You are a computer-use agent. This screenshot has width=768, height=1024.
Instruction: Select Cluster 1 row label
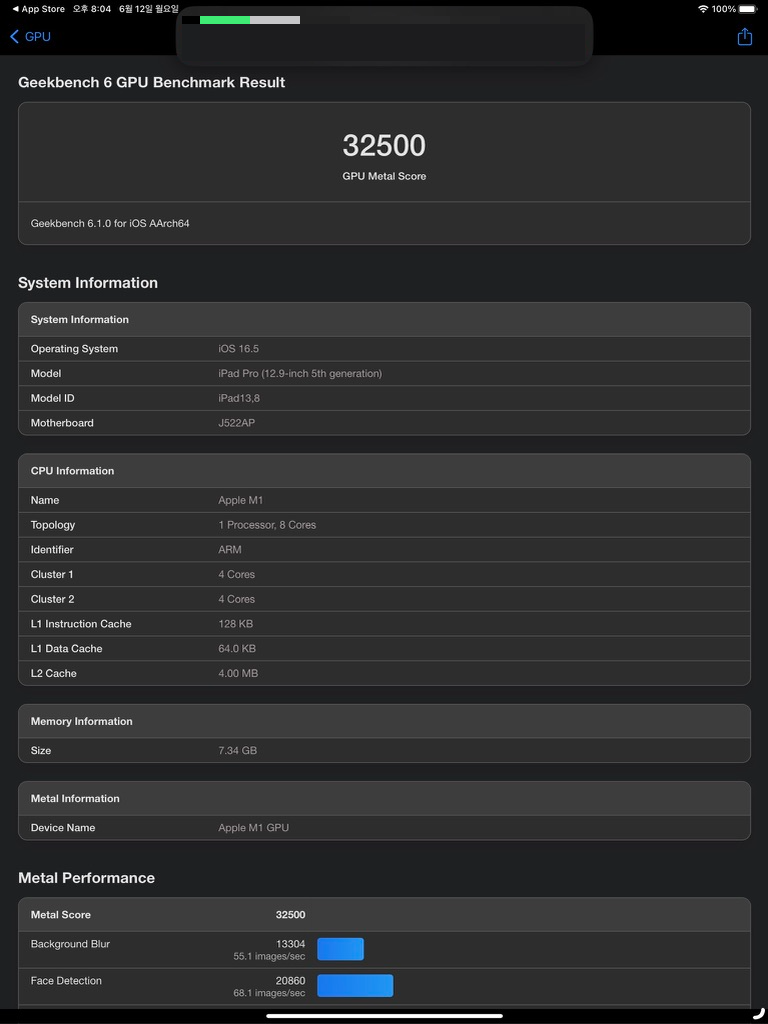pyautogui.click(x=52, y=575)
